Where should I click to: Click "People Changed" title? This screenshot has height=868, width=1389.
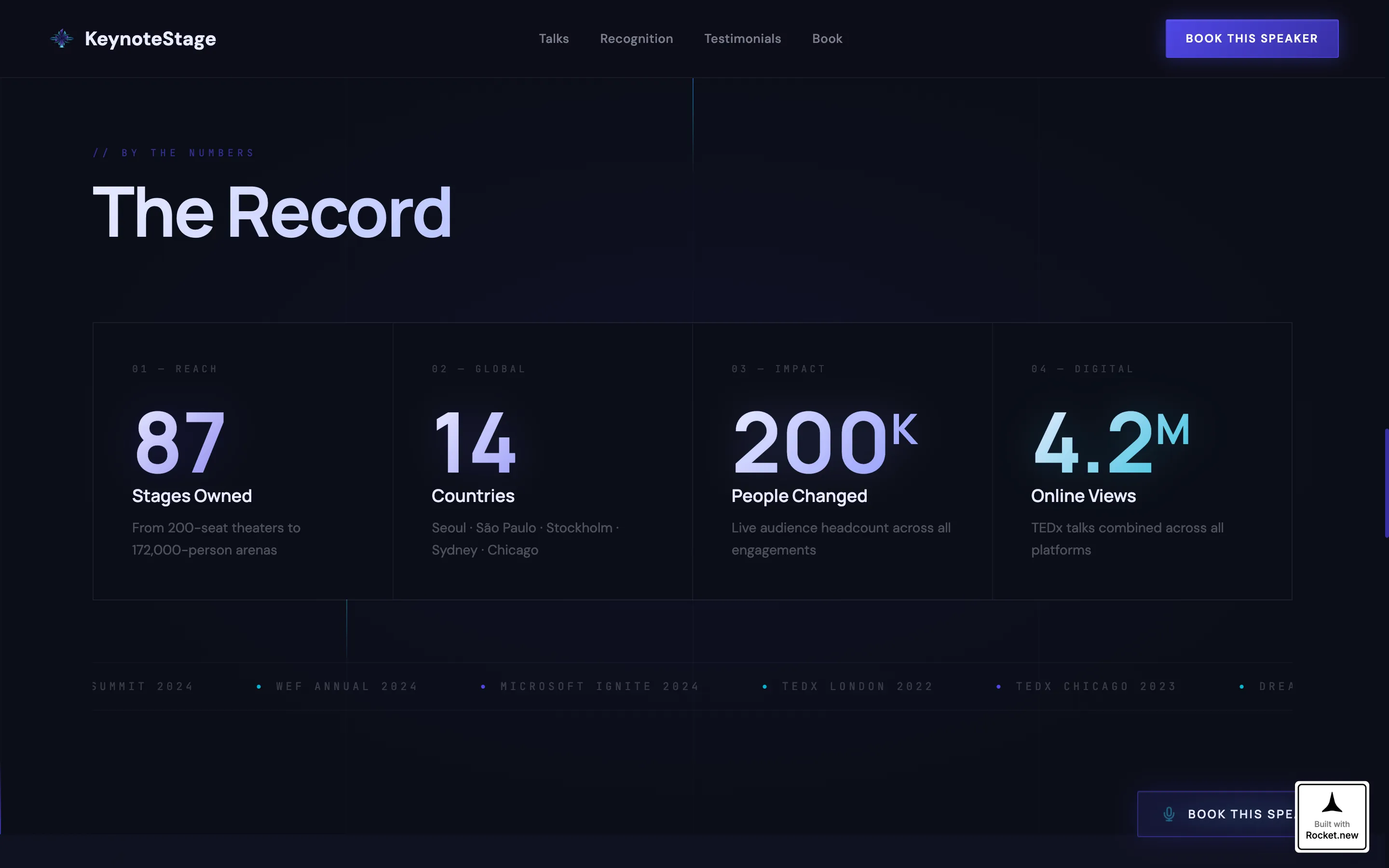(x=799, y=496)
